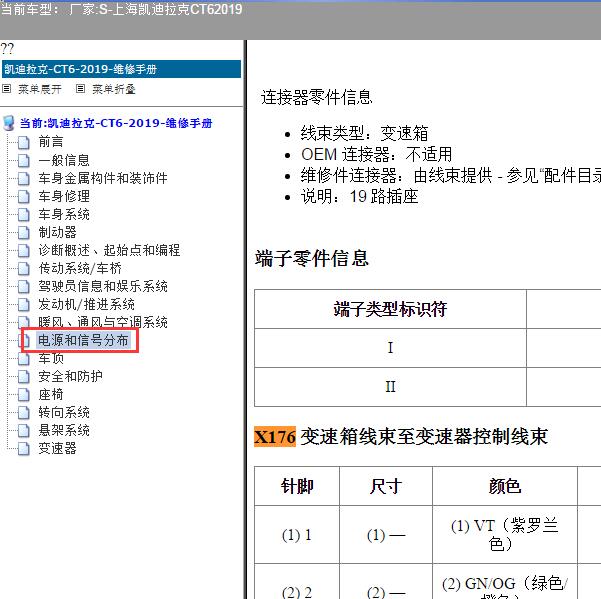Screen dimensions: 601x599
Task: Select the highlighted 电源和信号分布 chapter
Action: coord(83,340)
